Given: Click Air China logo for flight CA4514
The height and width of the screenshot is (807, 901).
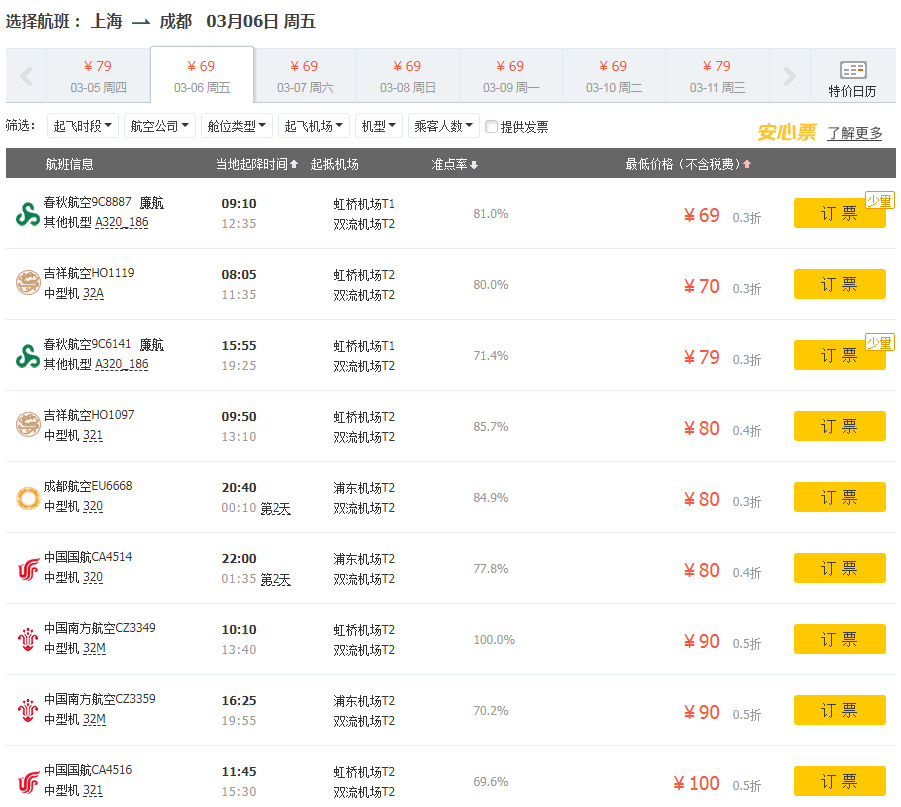Looking at the screenshot, I should [28, 569].
